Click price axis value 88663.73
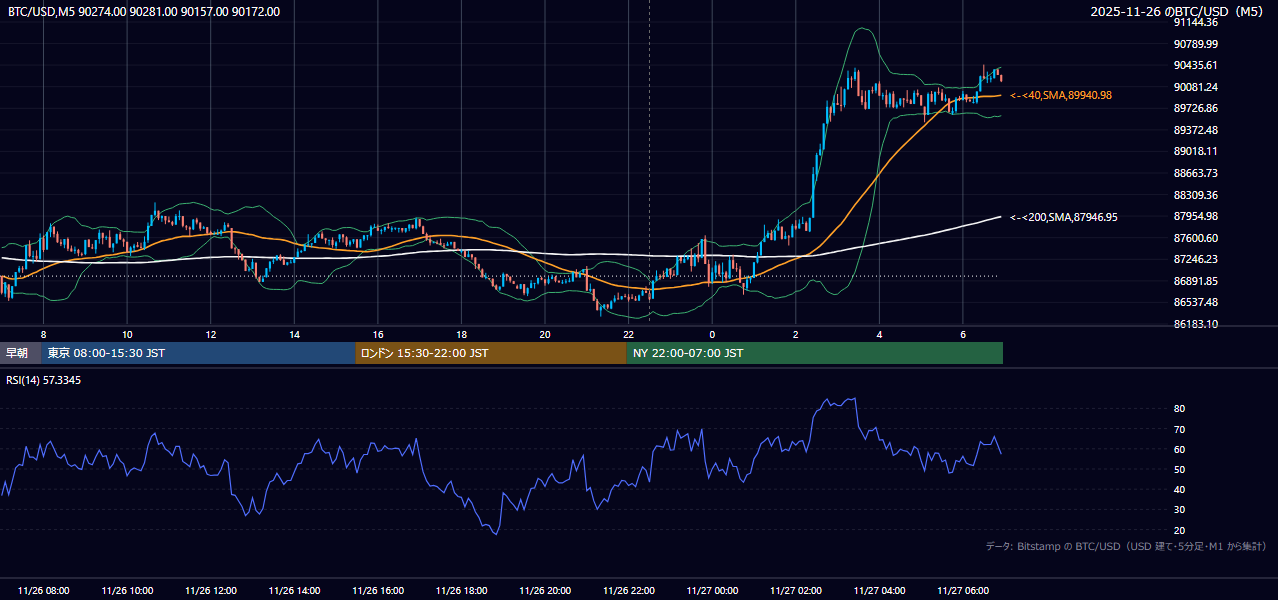This screenshot has height=600, width=1278. (x=1196, y=173)
